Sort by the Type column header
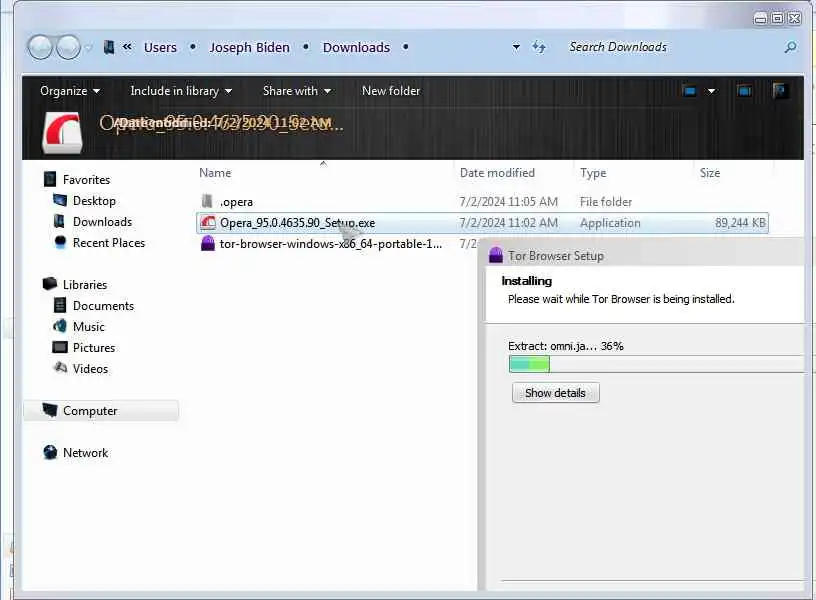Viewport: 816px width, 600px height. (x=593, y=173)
